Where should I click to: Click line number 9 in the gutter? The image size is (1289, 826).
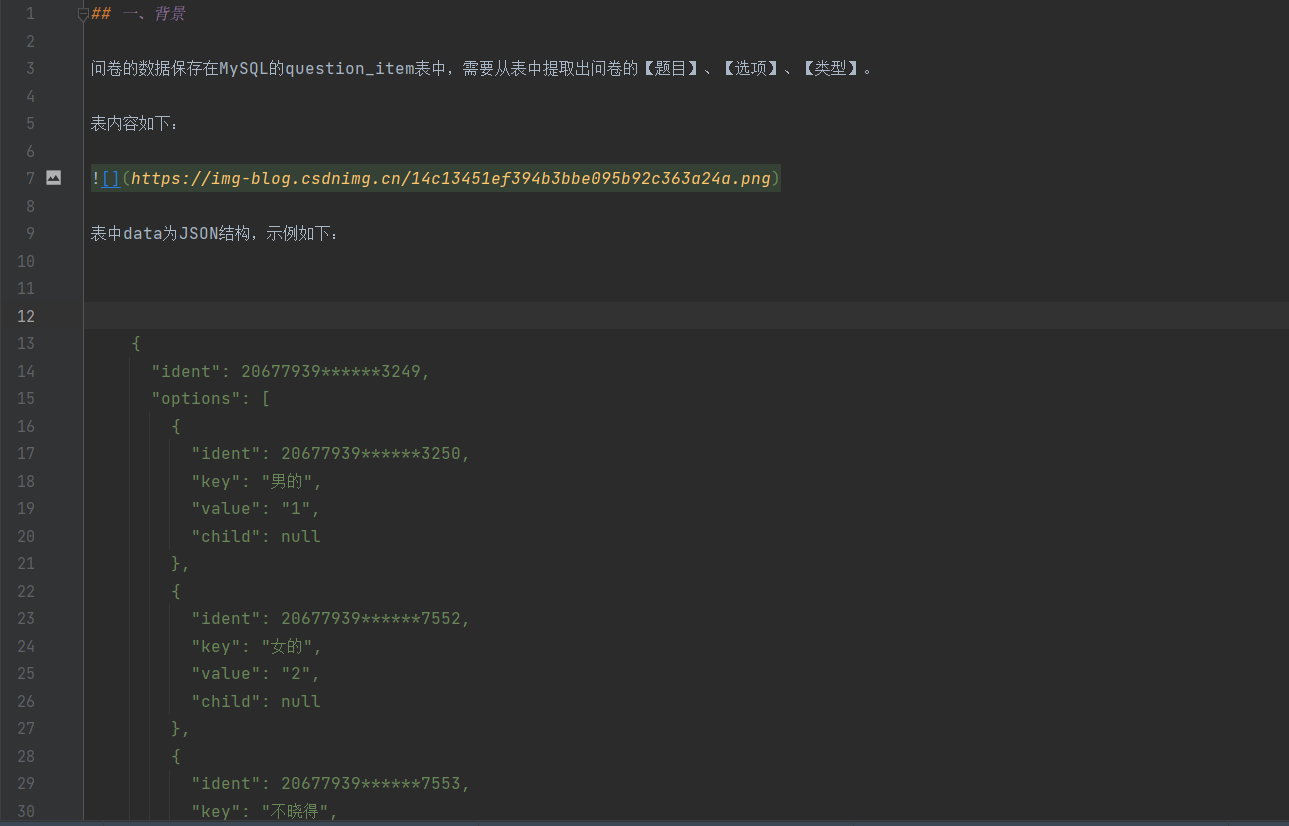(30, 234)
